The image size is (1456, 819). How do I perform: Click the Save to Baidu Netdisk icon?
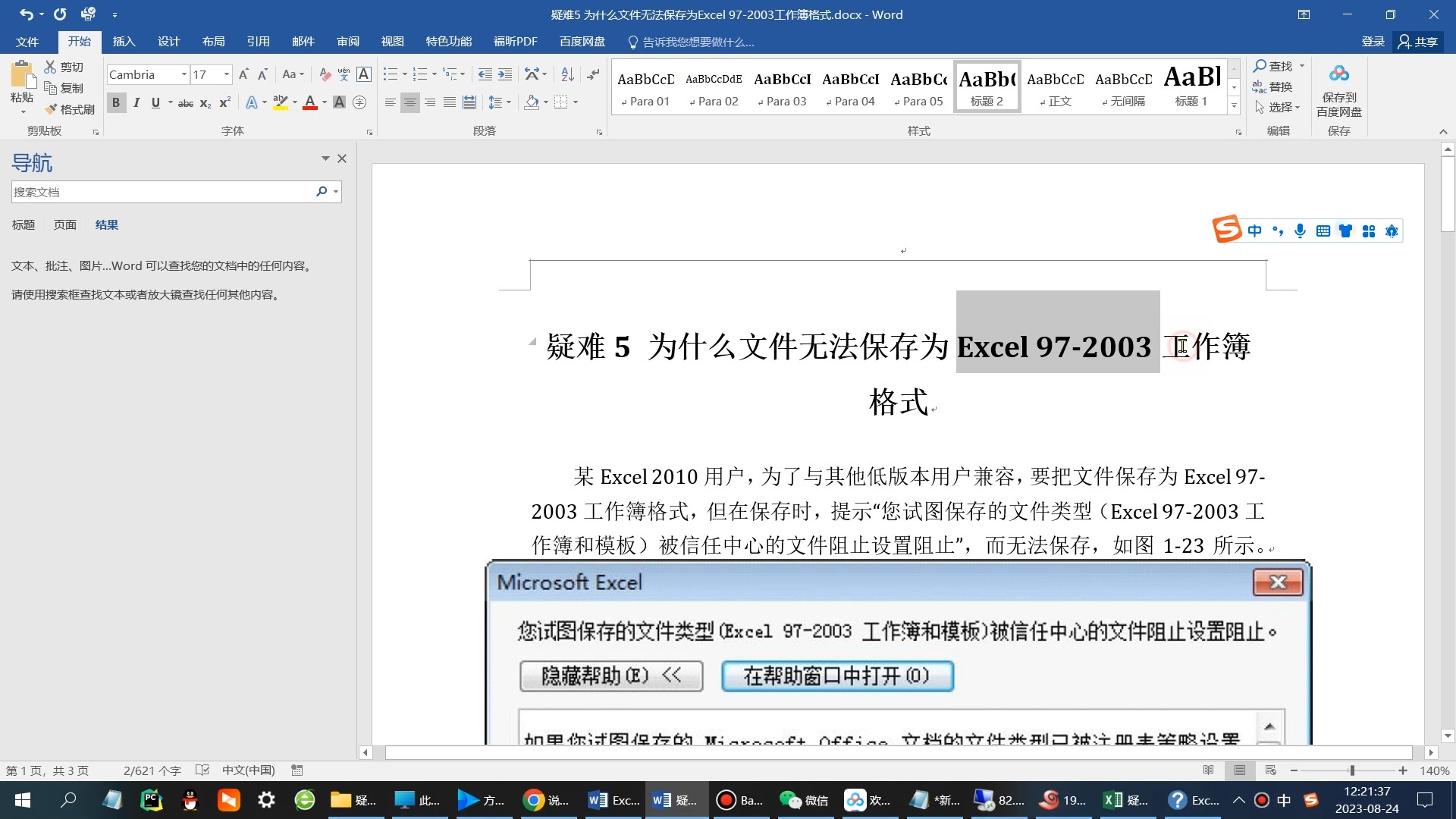pyautogui.click(x=1338, y=74)
